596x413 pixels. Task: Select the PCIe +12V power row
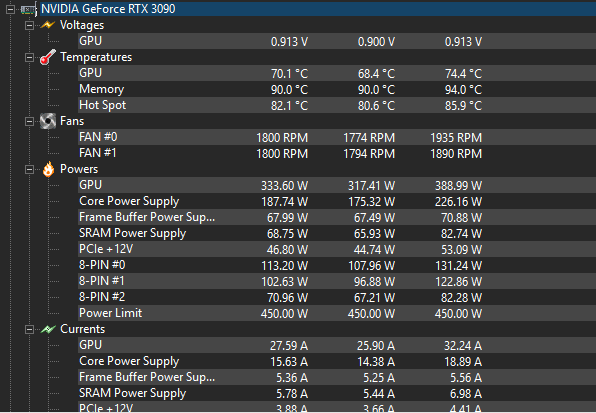click(337, 249)
